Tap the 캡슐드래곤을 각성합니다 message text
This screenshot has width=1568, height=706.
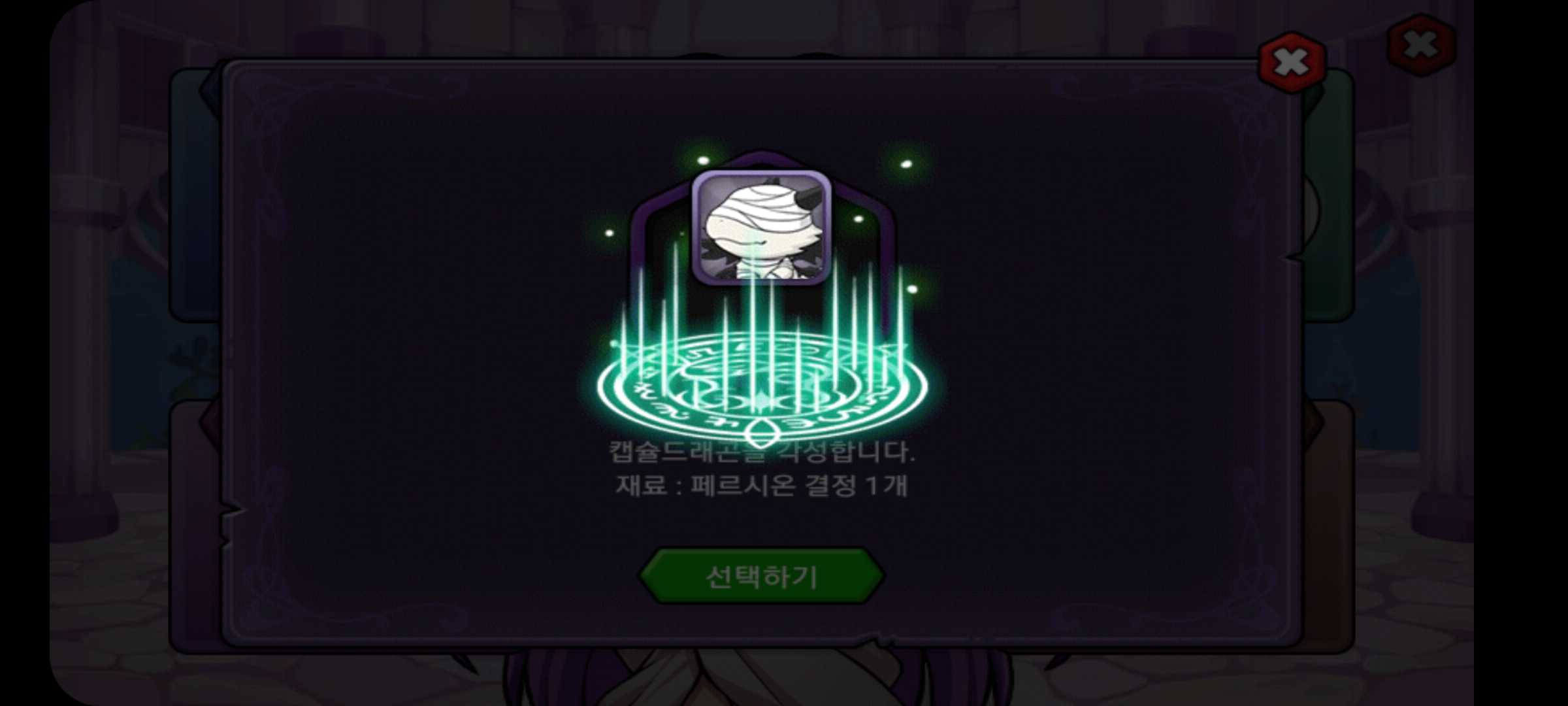click(762, 452)
